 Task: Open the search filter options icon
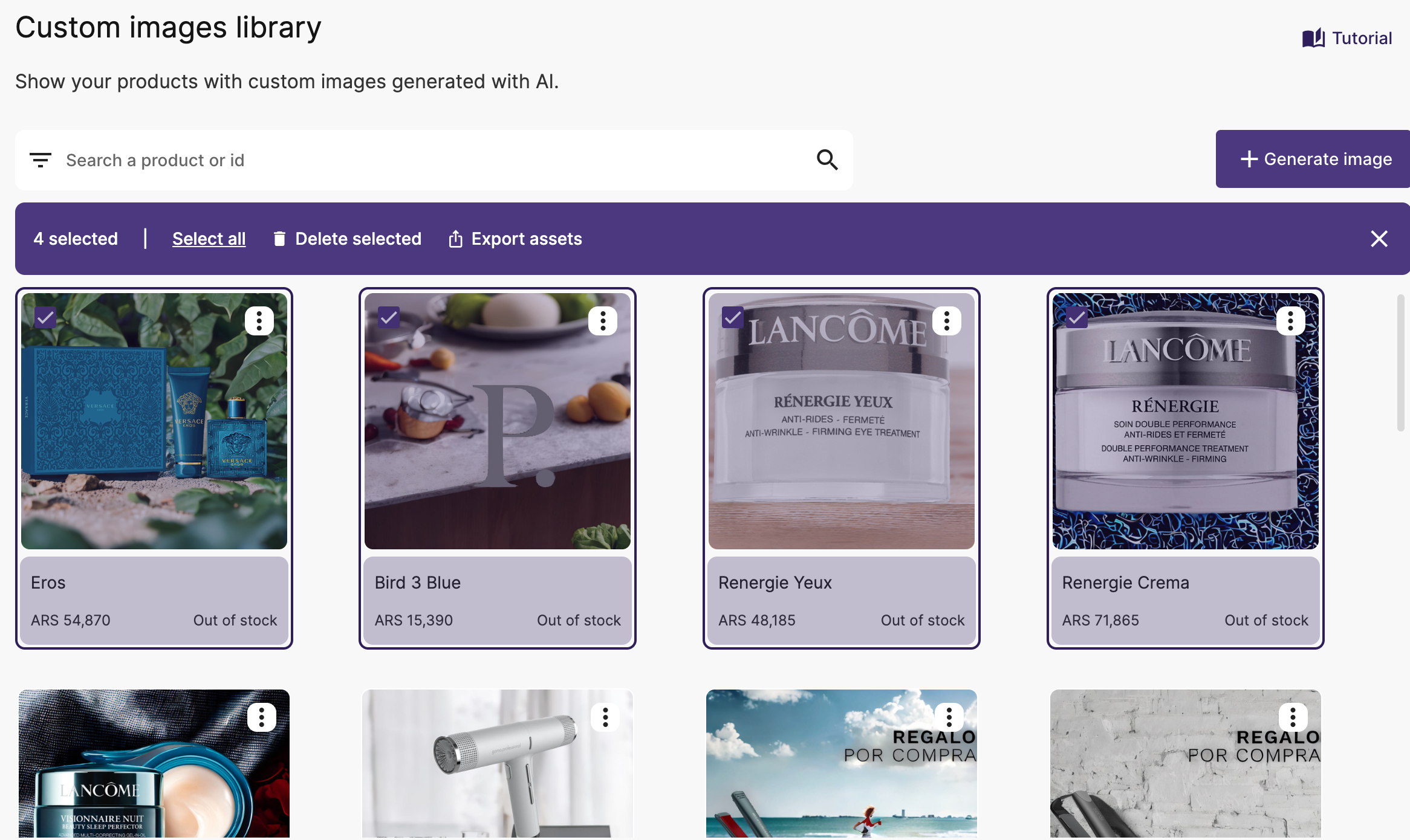click(41, 160)
